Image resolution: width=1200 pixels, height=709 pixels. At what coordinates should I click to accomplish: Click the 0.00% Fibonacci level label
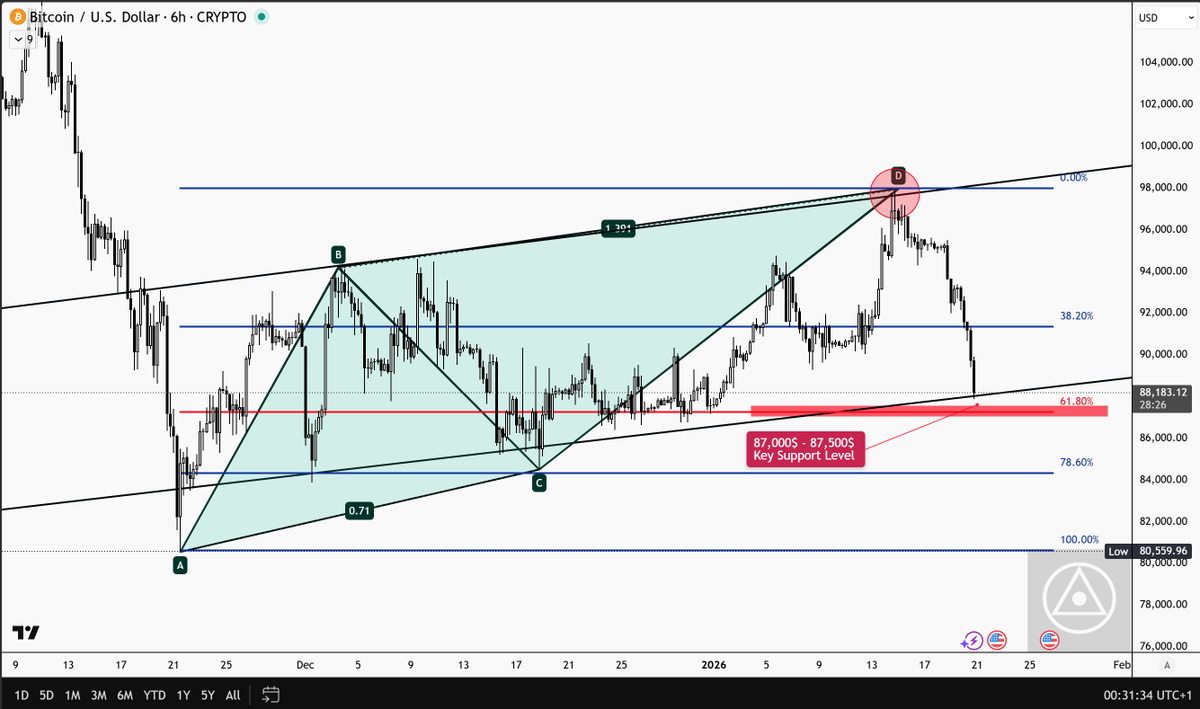(1073, 178)
